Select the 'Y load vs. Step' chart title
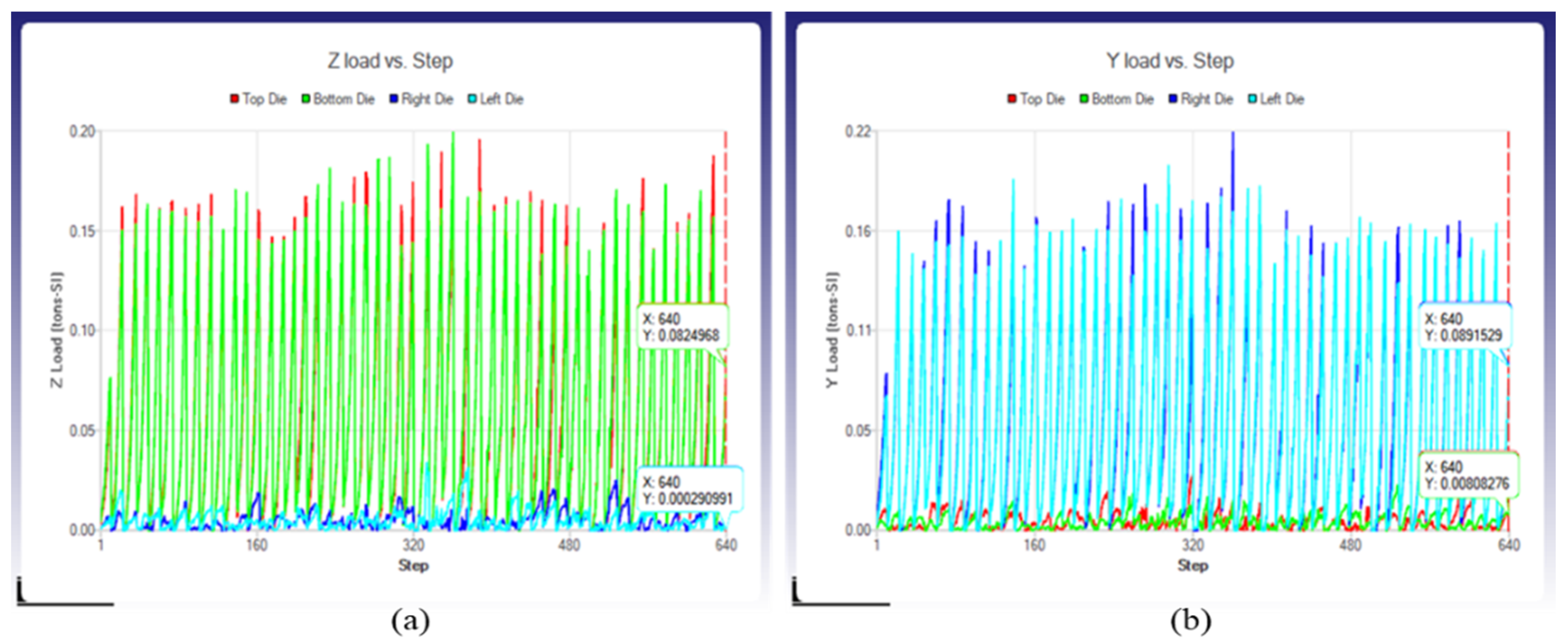The width and height of the screenshot is (1568, 643). pos(1170,61)
